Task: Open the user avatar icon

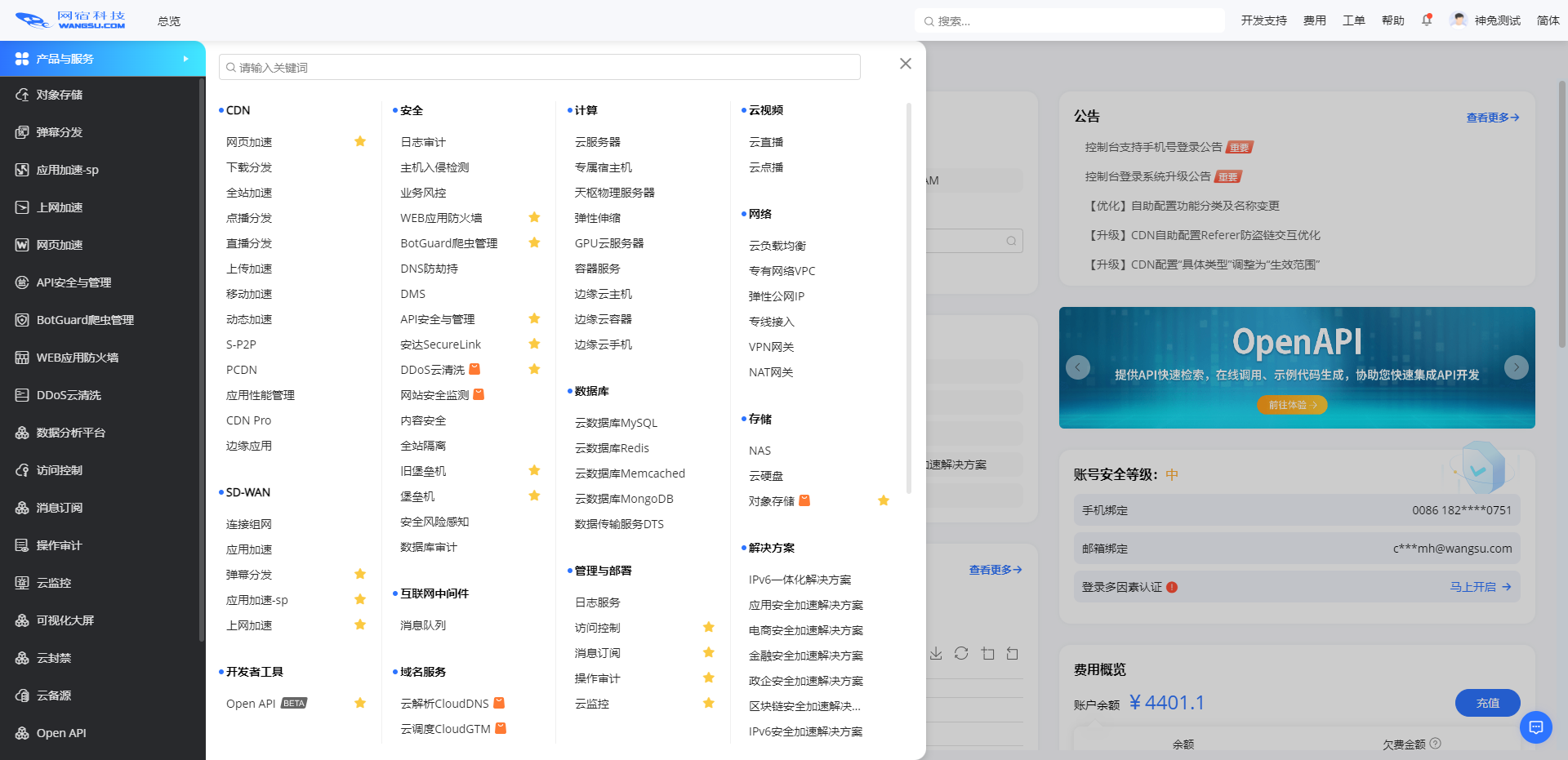Action: click(x=1459, y=20)
